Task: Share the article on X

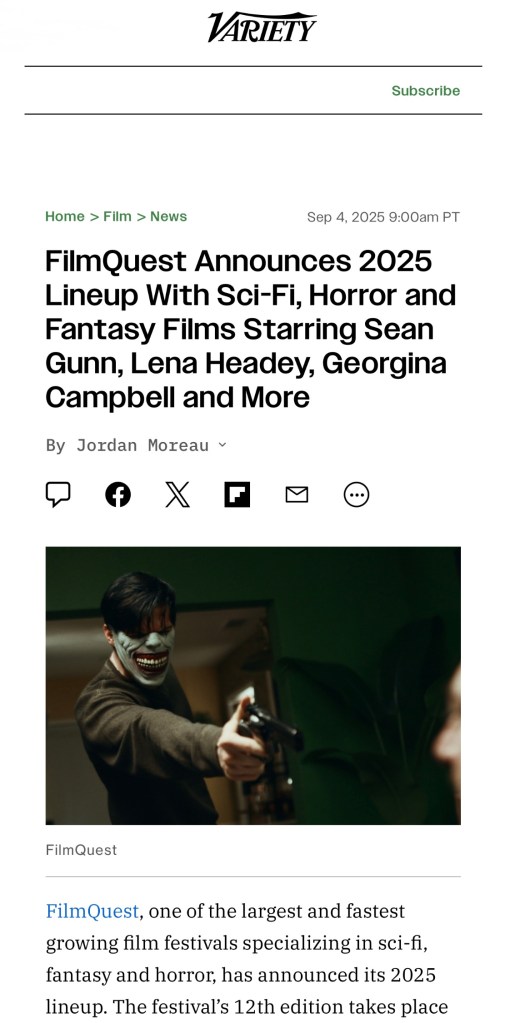Action: pyautogui.click(x=178, y=495)
